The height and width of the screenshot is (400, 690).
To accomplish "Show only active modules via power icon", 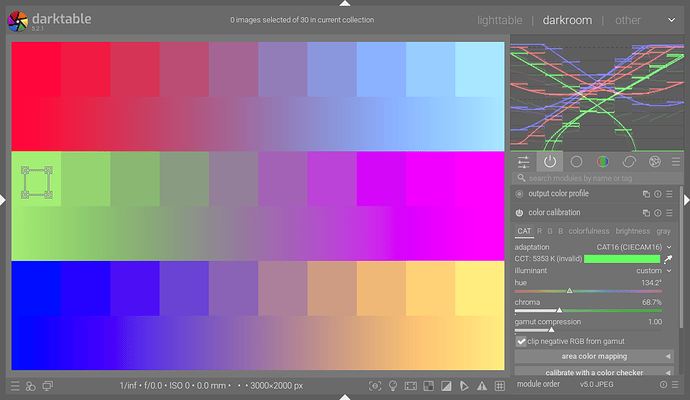I will (x=549, y=161).
